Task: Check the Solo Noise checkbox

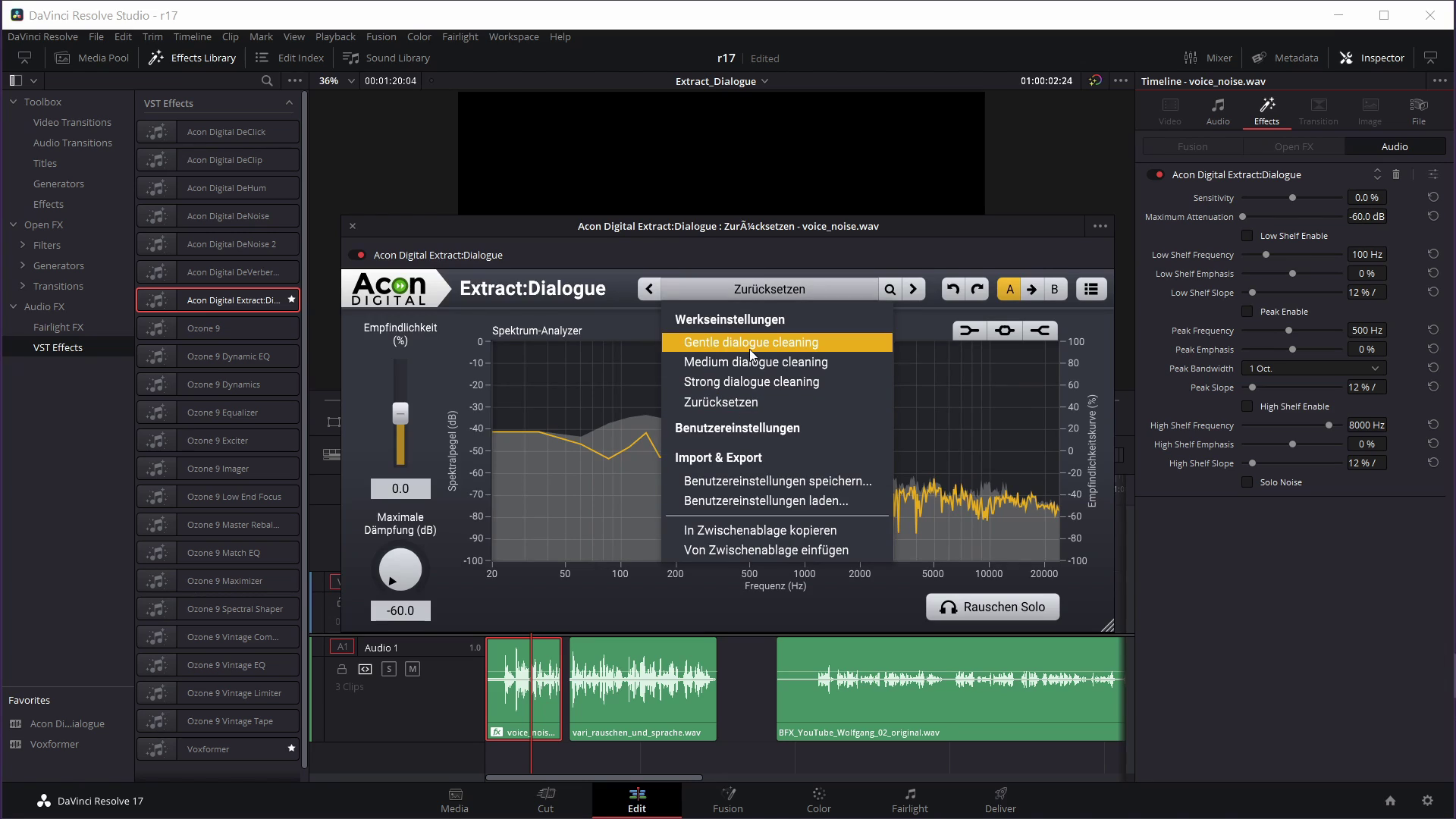Action: tap(1247, 482)
